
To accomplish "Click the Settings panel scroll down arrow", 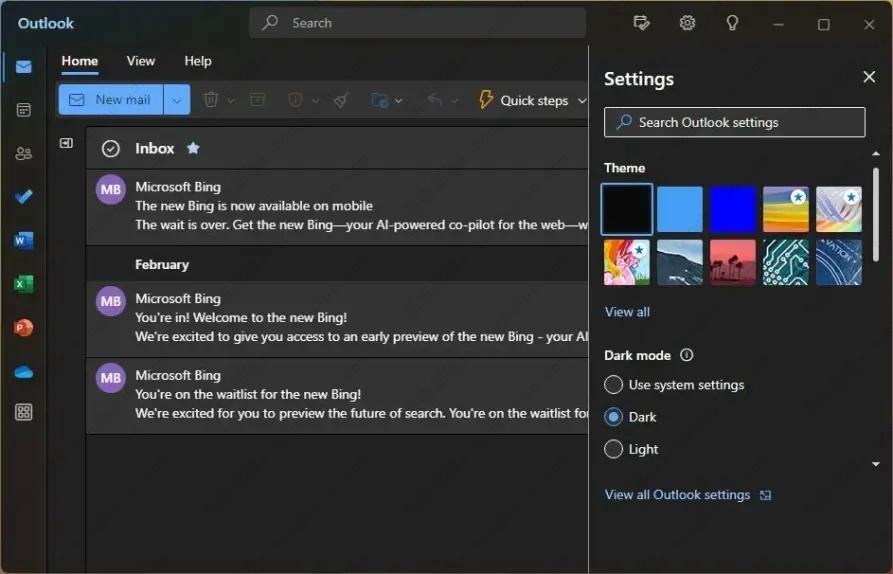I will coord(875,464).
